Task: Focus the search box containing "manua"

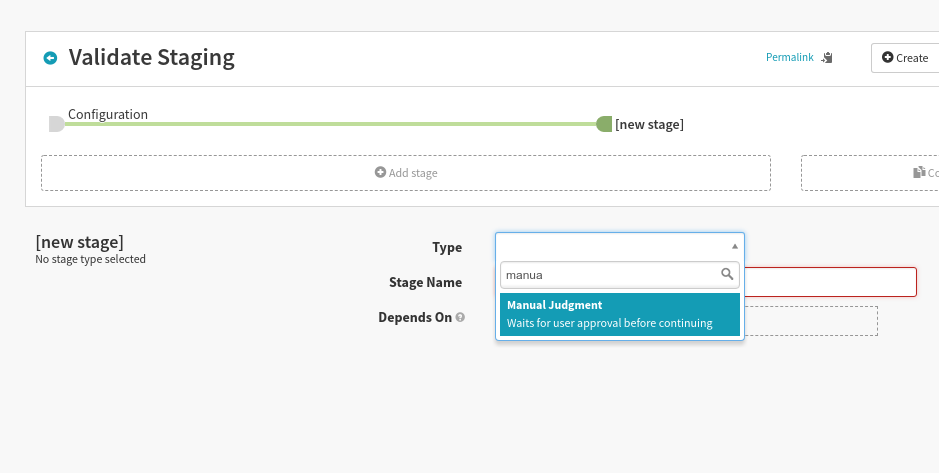Action: [608, 274]
